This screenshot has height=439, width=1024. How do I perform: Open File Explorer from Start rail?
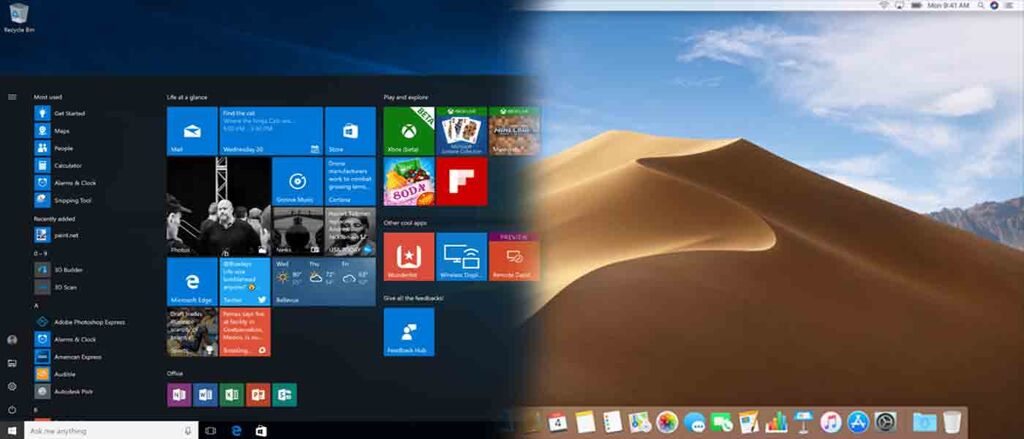(x=12, y=363)
